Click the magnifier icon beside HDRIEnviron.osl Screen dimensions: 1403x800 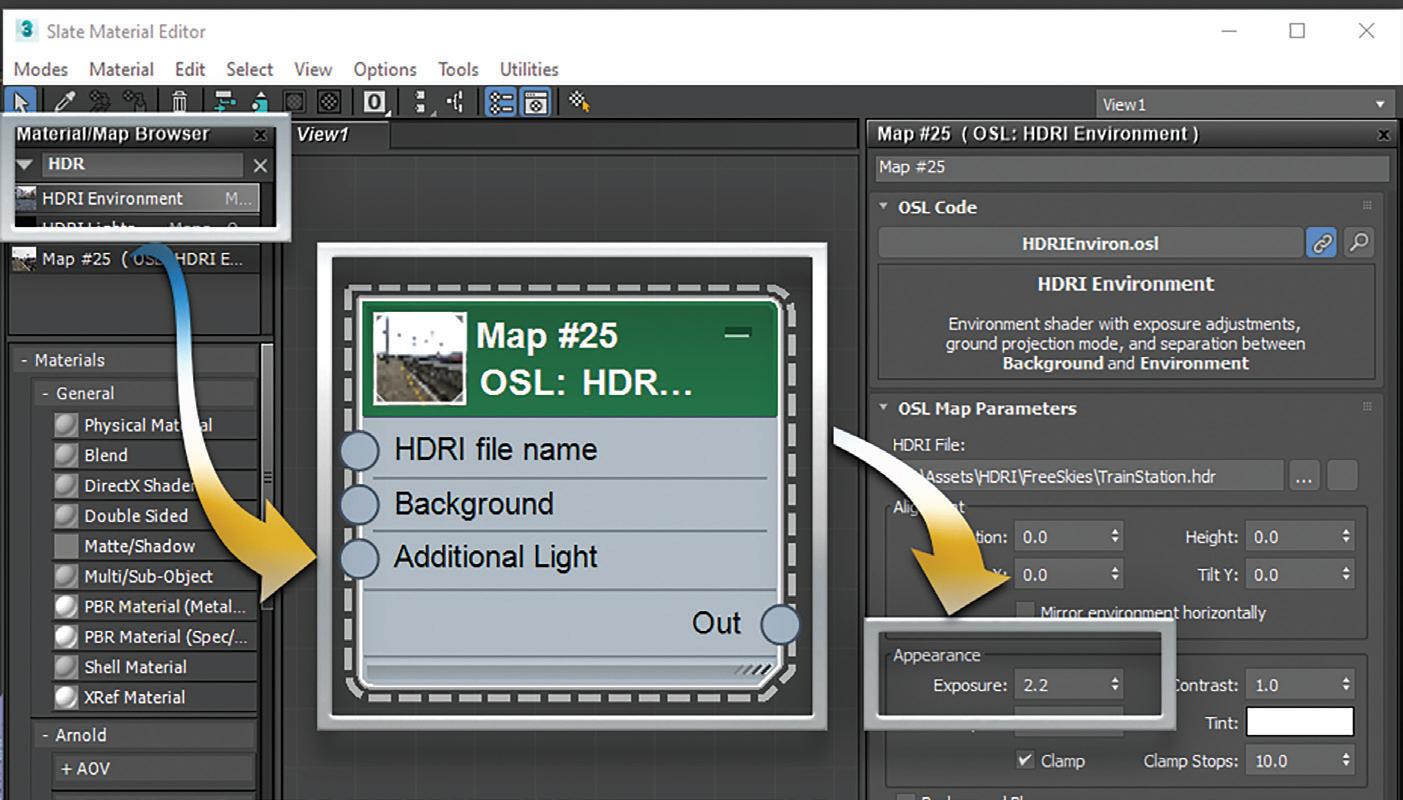[x=1358, y=243]
